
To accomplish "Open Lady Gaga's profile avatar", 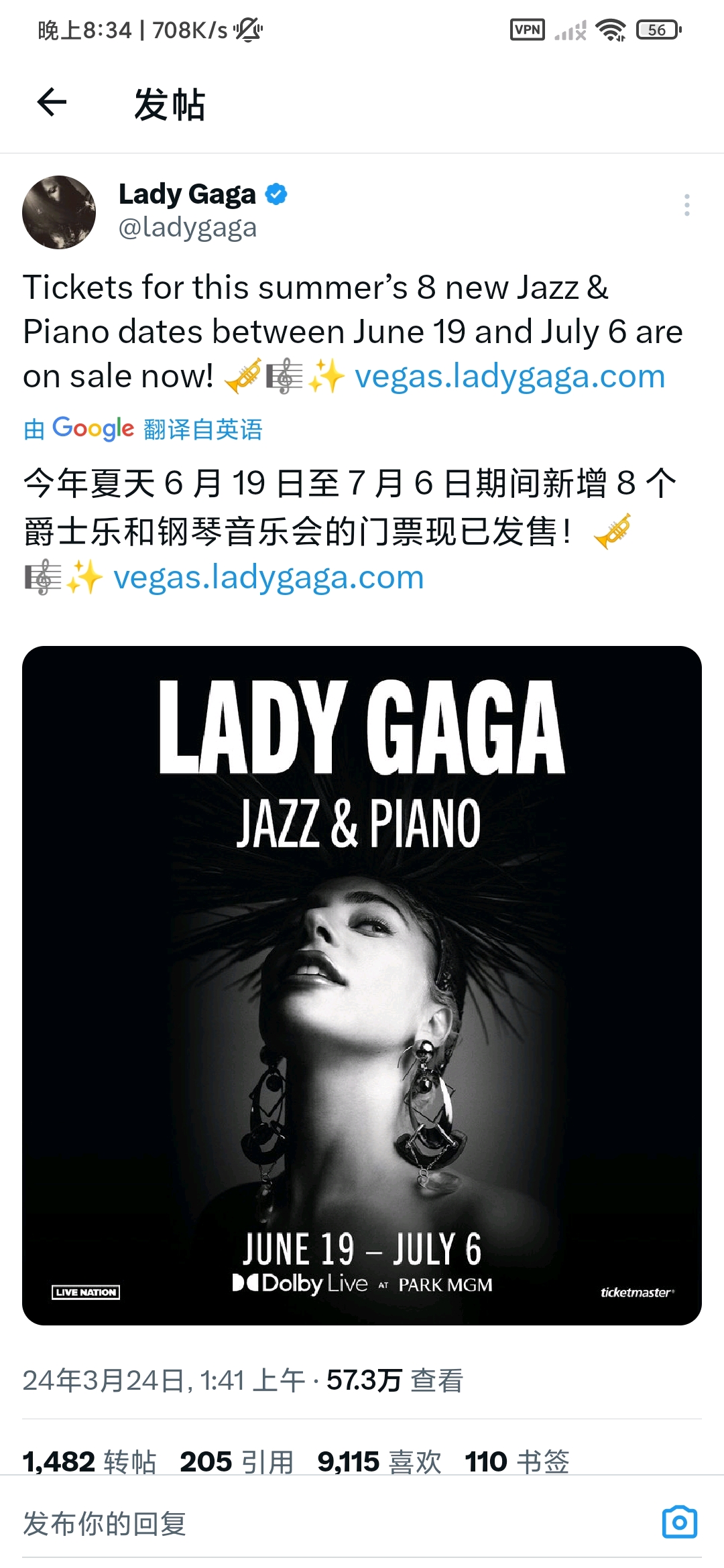I will point(59,212).
